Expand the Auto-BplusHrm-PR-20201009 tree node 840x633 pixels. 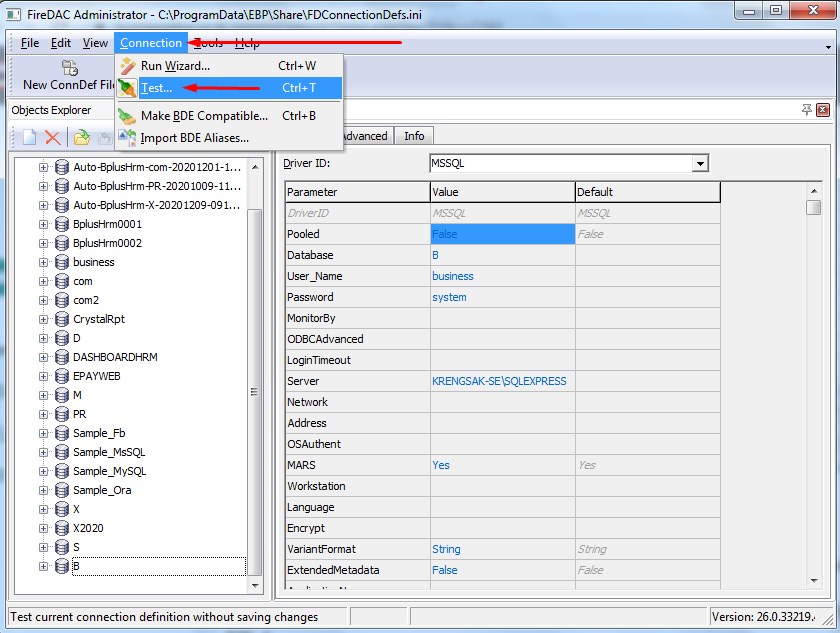(x=43, y=186)
